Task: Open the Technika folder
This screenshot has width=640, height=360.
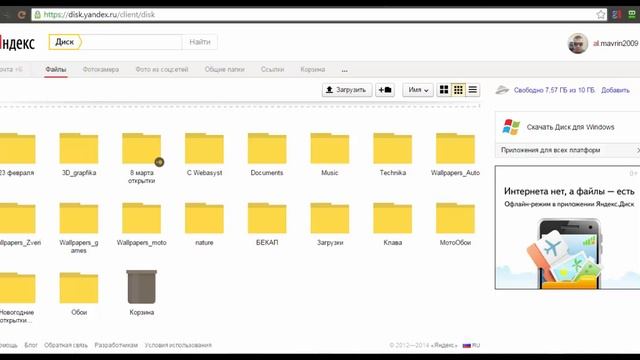Action: [x=393, y=149]
